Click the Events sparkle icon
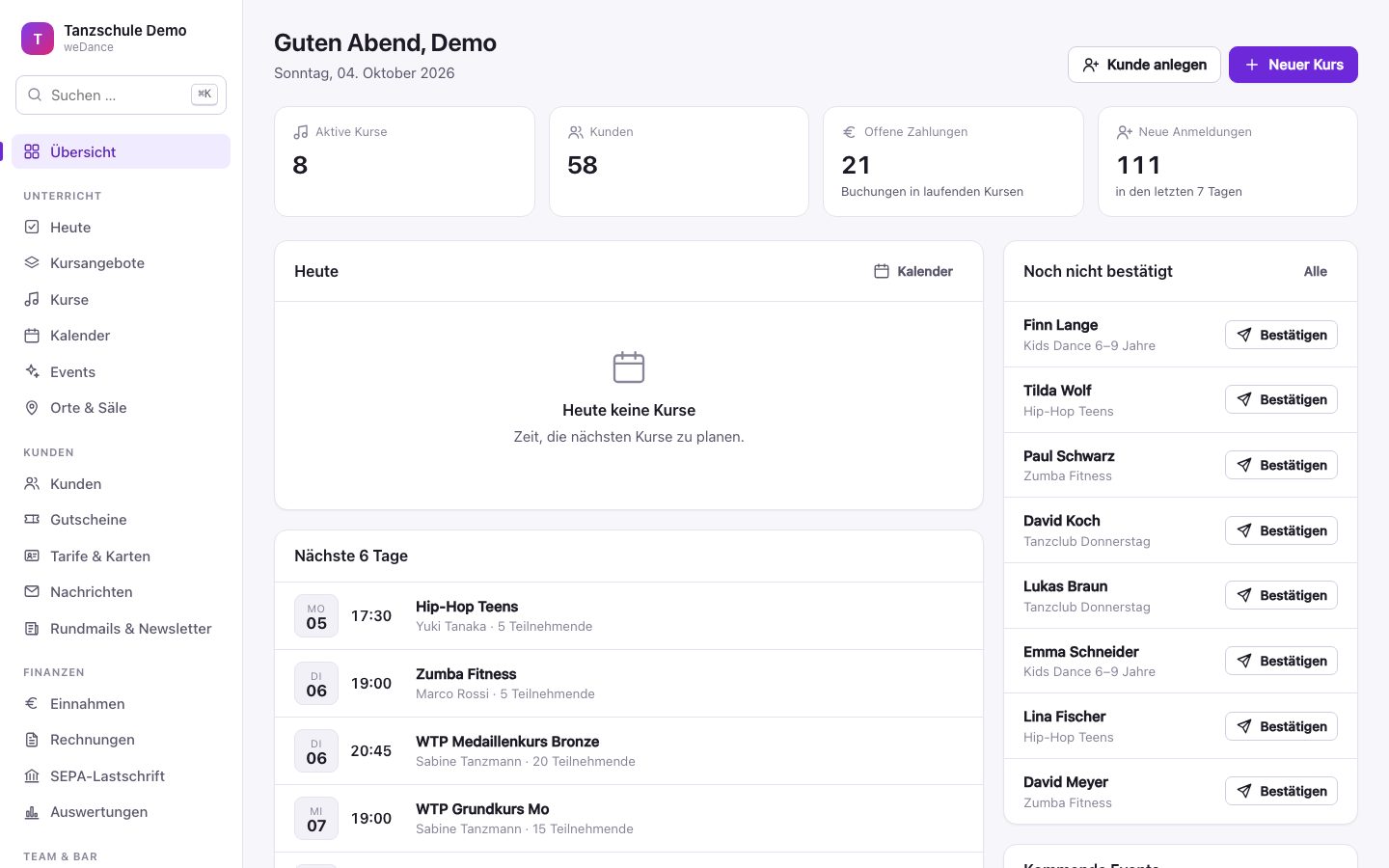The width and height of the screenshot is (1389, 868). (x=32, y=372)
